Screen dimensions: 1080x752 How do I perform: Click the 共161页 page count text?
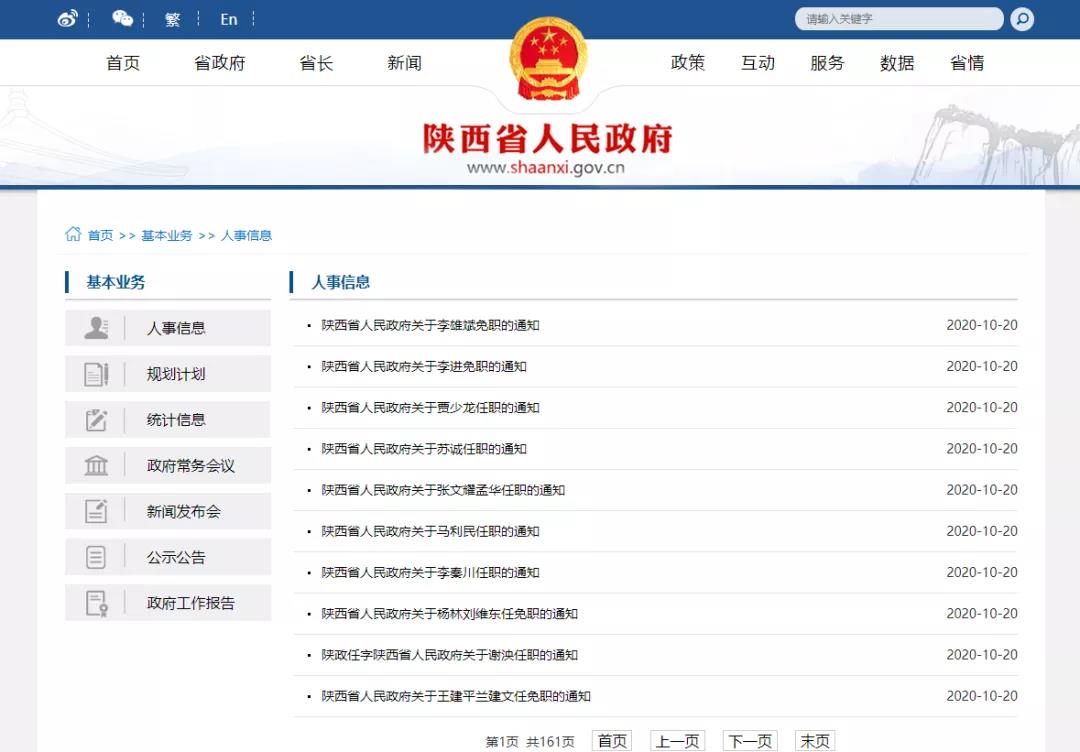click(550, 742)
